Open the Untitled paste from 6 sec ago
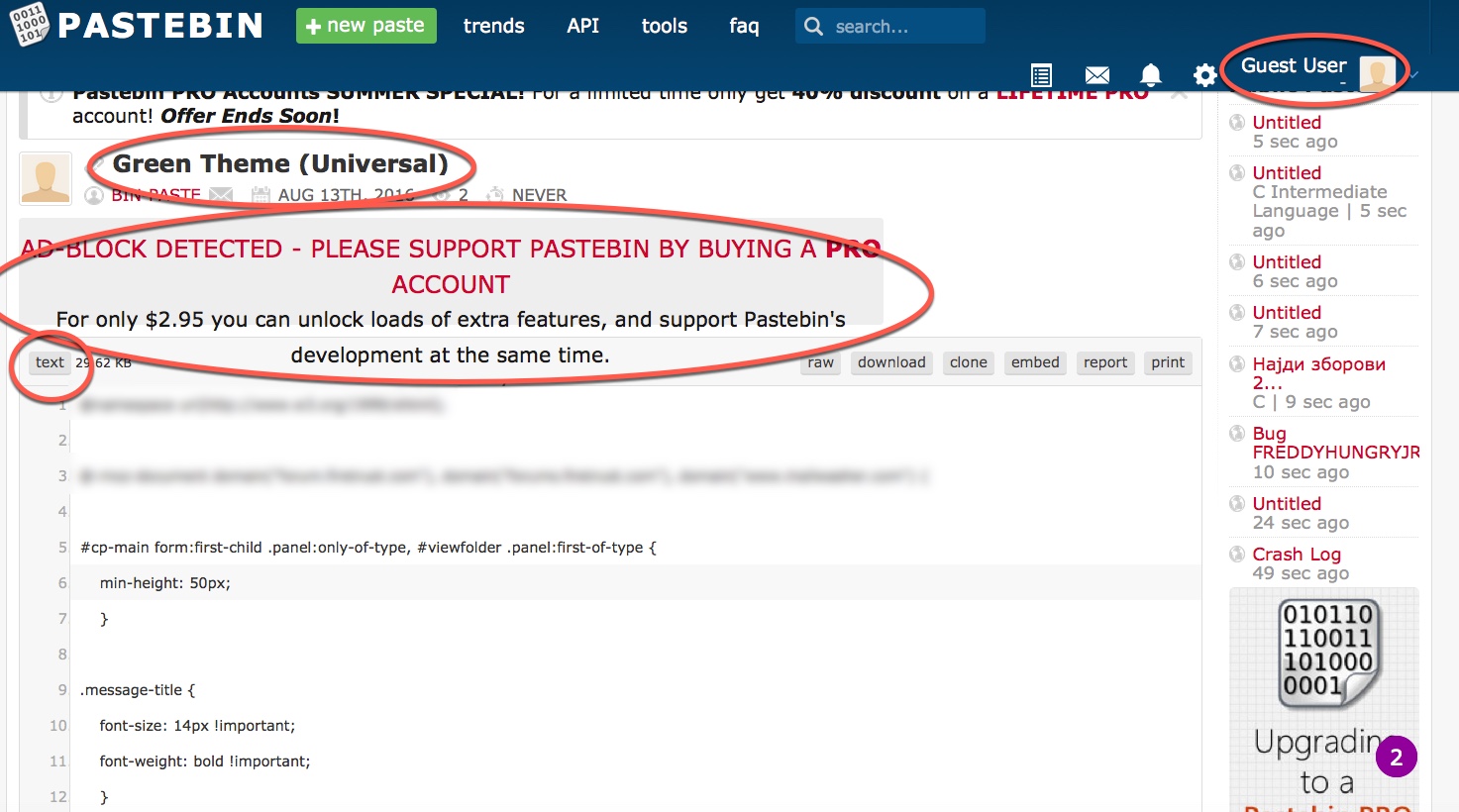This screenshot has height=812, width=1459. [1287, 262]
